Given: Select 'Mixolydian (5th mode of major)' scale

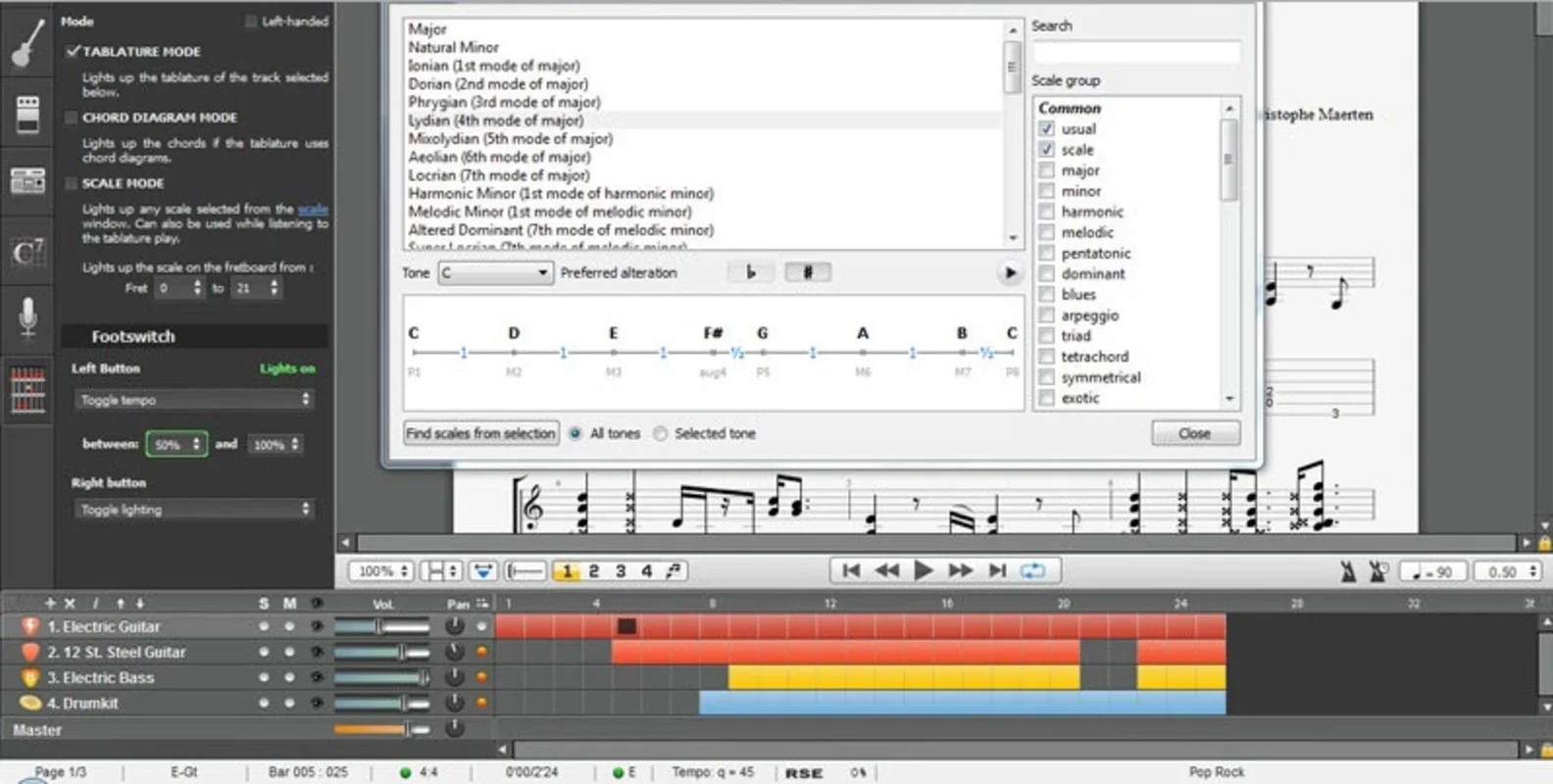Looking at the screenshot, I should click(x=510, y=139).
